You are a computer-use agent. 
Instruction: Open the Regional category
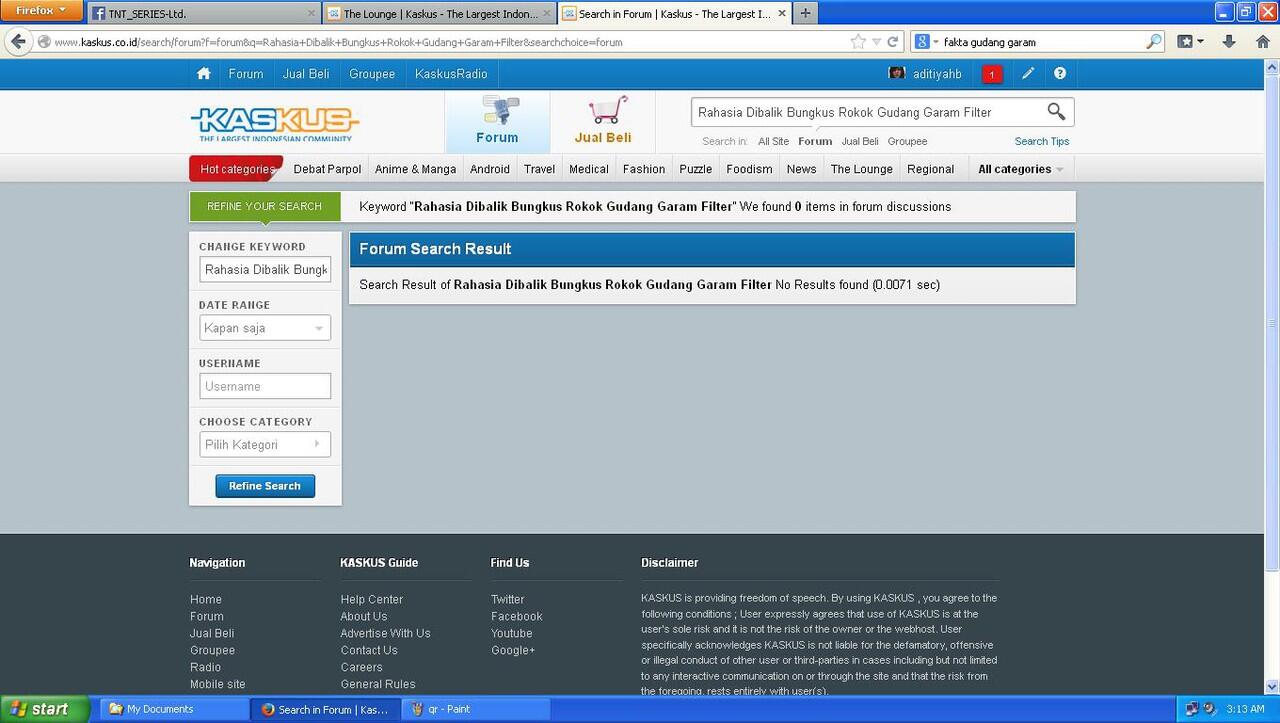tap(931, 169)
